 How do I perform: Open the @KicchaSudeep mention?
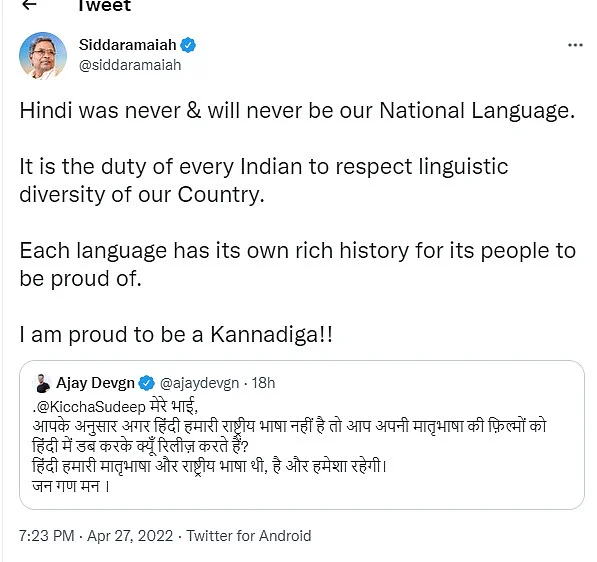pos(91,407)
